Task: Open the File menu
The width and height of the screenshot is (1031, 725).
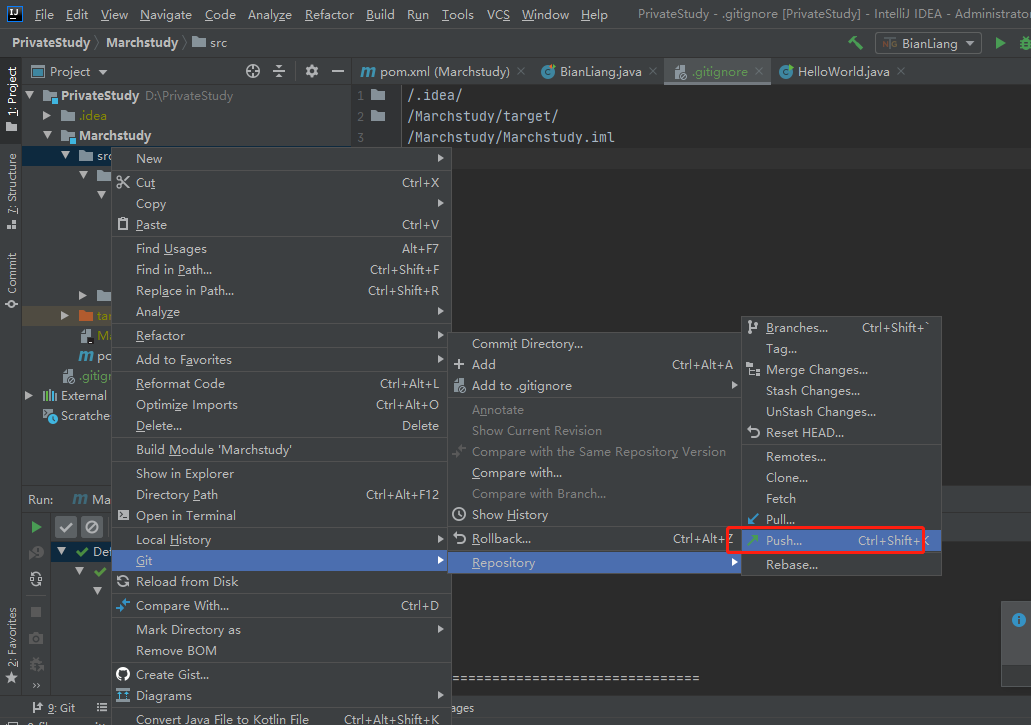Action: point(44,14)
